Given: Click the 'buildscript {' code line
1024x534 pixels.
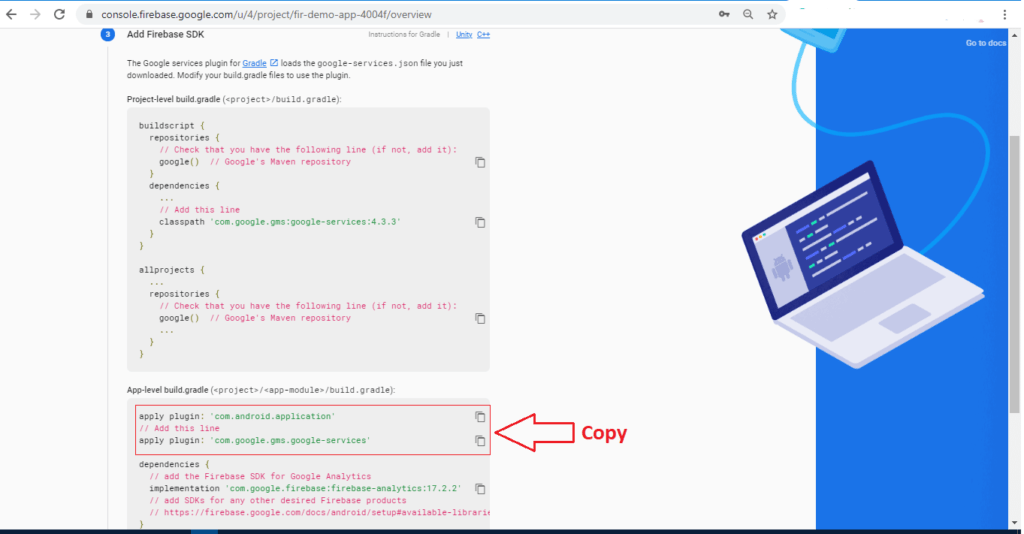Looking at the screenshot, I should pos(171,125).
